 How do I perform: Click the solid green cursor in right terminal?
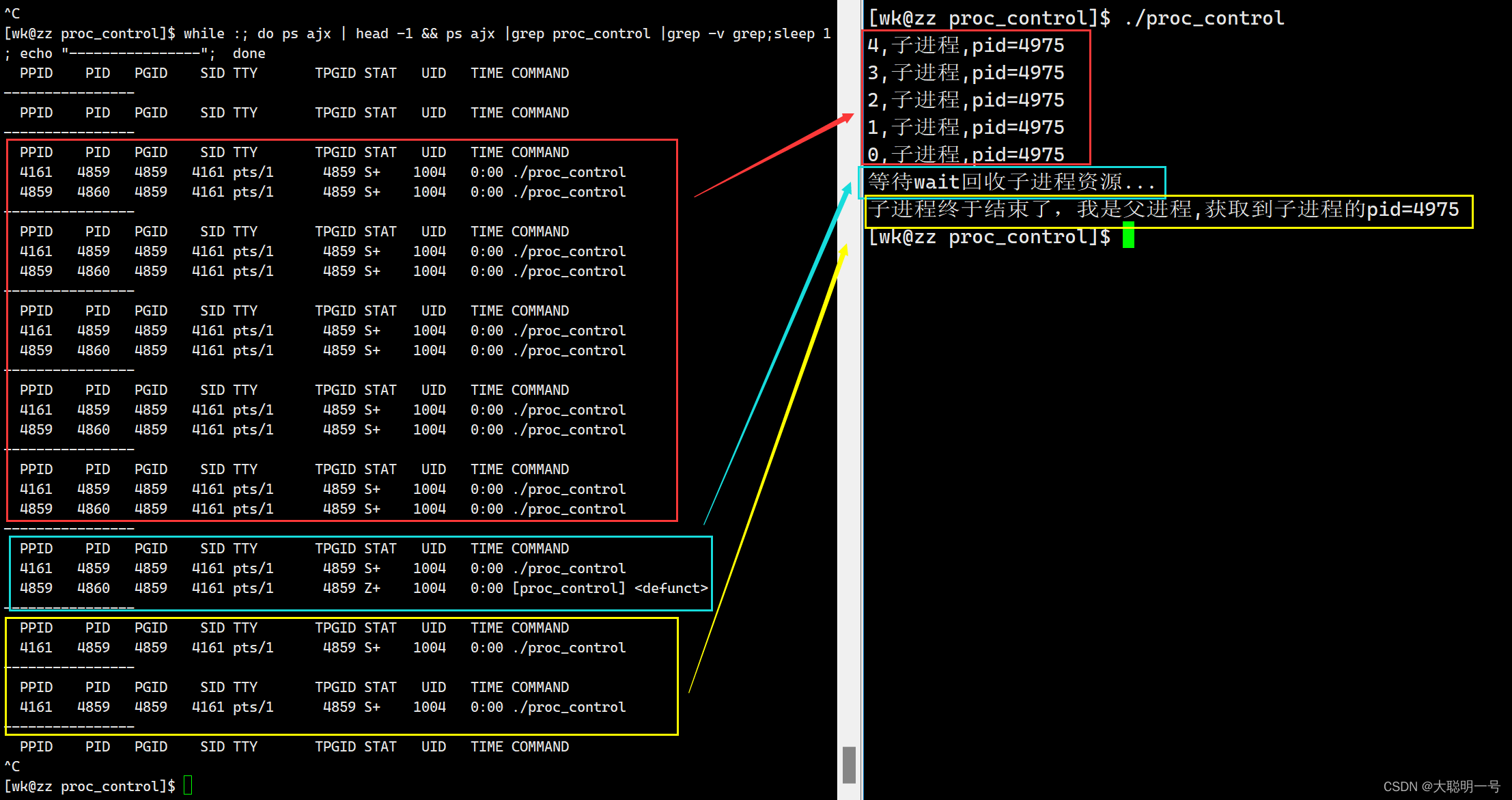pos(1128,236)
